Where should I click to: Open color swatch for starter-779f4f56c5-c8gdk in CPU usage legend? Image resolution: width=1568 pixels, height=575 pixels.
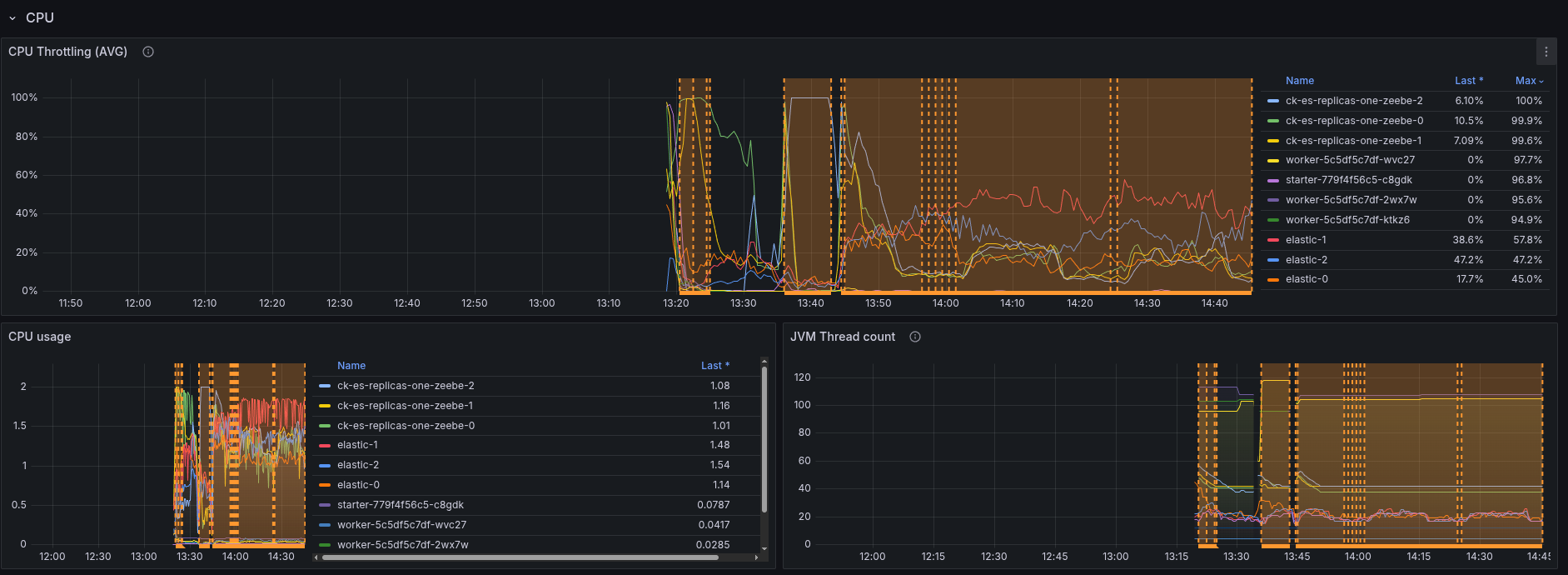(x=325, y=505)
